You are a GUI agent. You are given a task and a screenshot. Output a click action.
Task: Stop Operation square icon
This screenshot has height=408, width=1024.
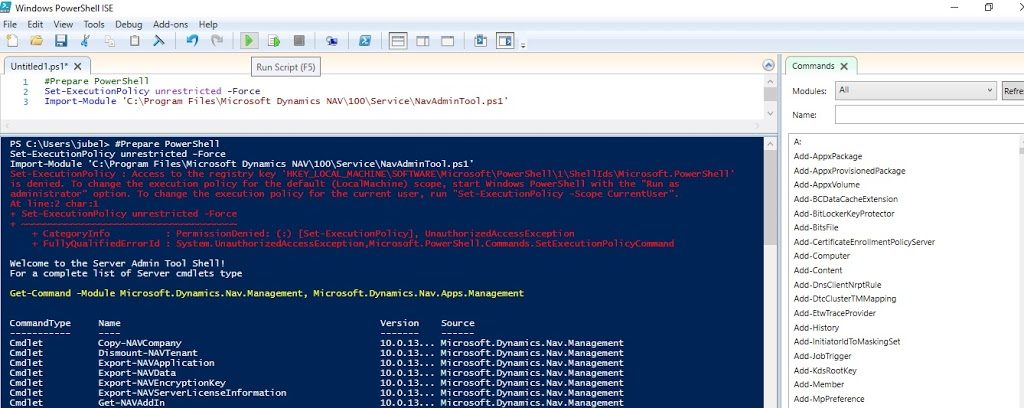coord(299,41)
